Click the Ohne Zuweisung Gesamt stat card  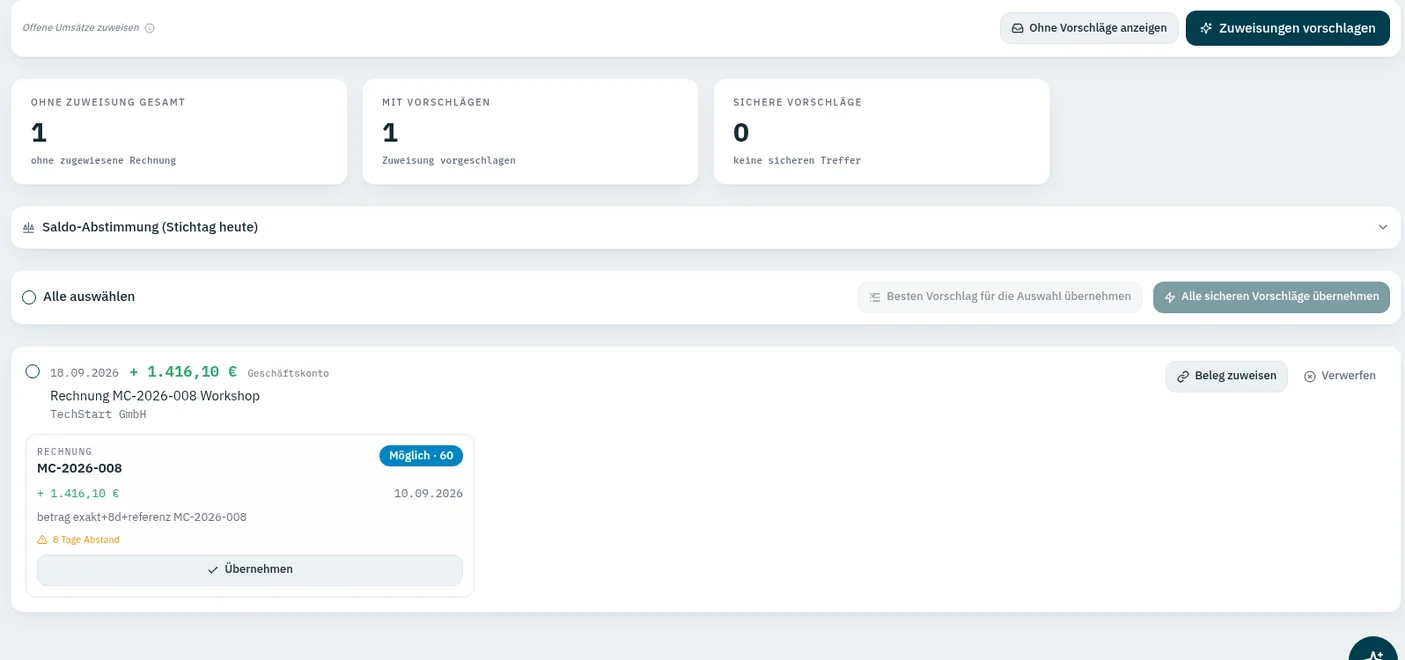click(179, 132)
